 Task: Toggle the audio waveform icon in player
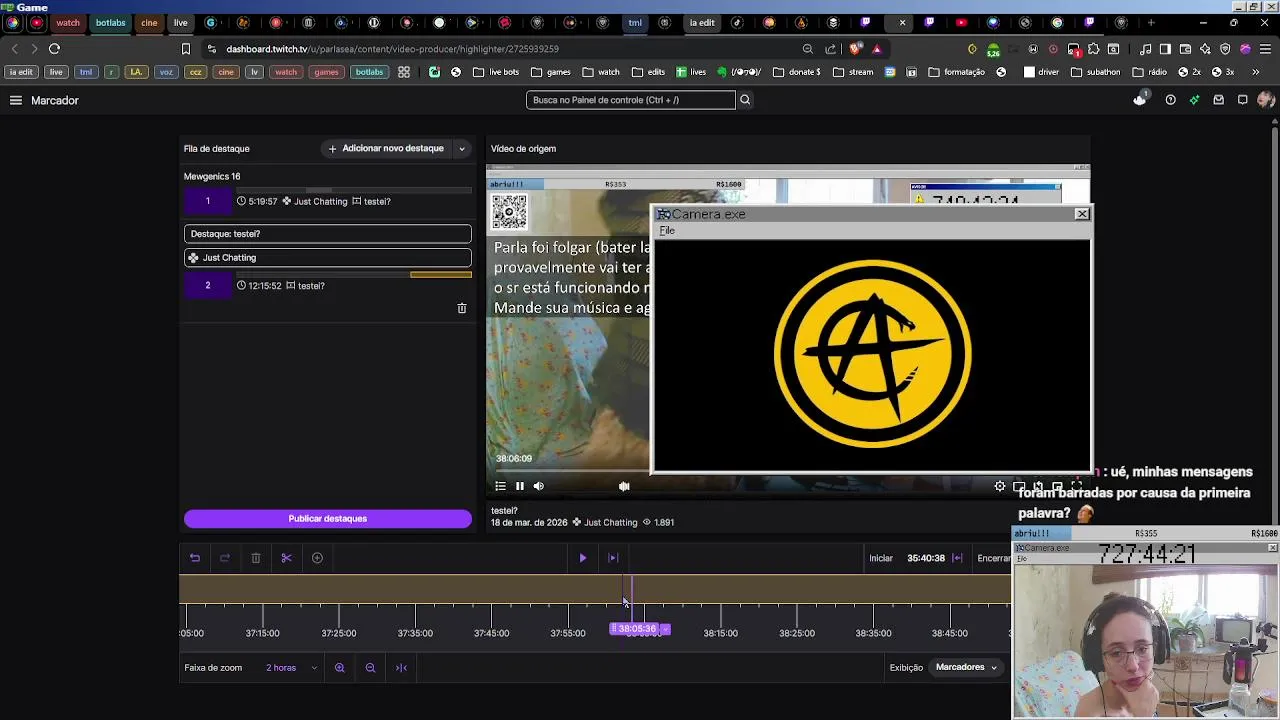click(624, 486)
